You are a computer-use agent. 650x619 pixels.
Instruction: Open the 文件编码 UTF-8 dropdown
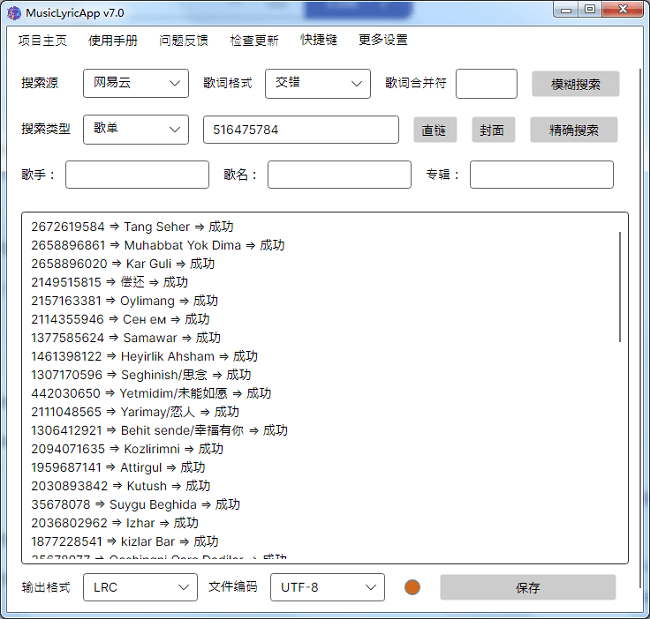[x=327, y=587]
